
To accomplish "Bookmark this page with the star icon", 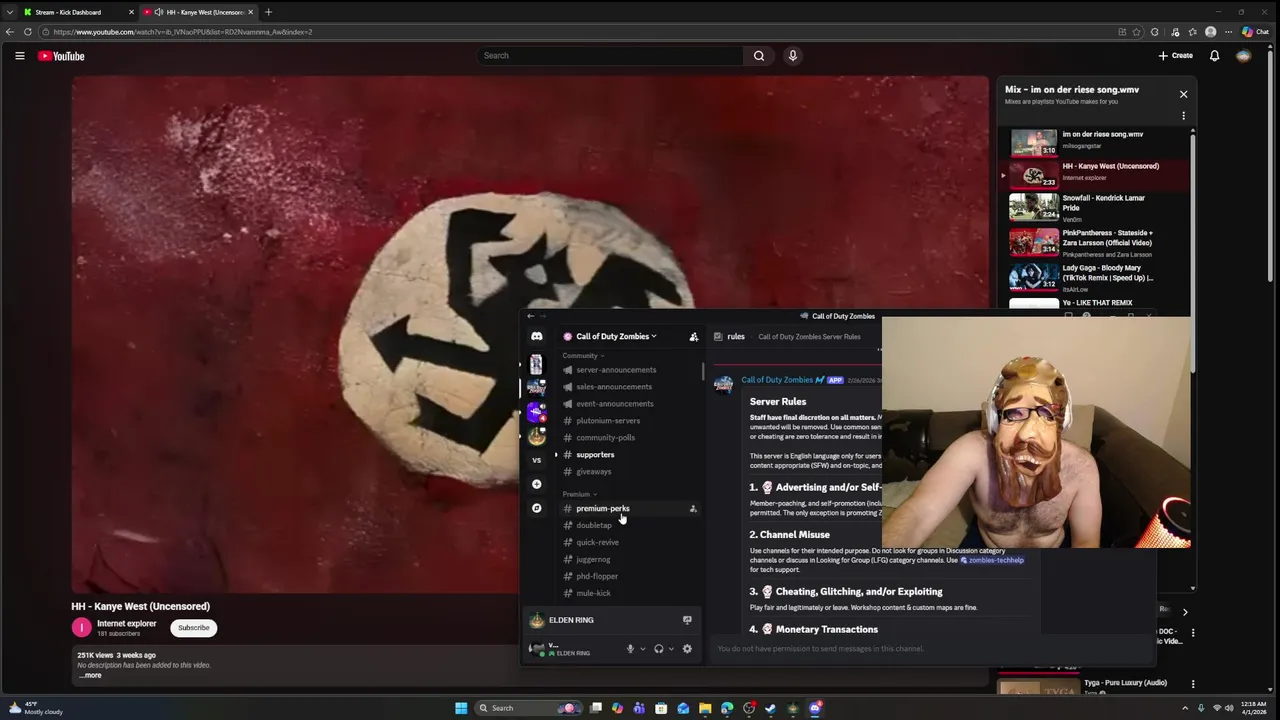I will [1136, 32].
